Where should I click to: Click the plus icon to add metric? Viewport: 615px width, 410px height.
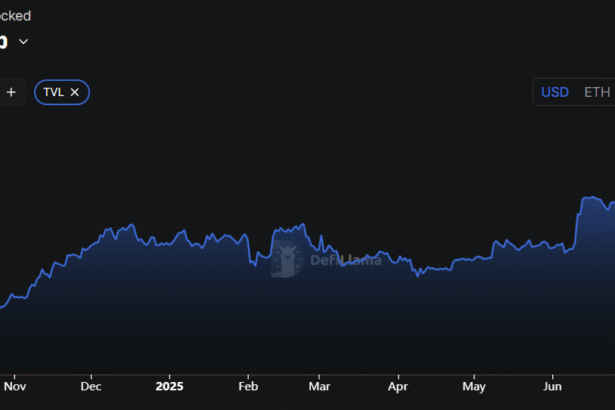tap(11, 92)
